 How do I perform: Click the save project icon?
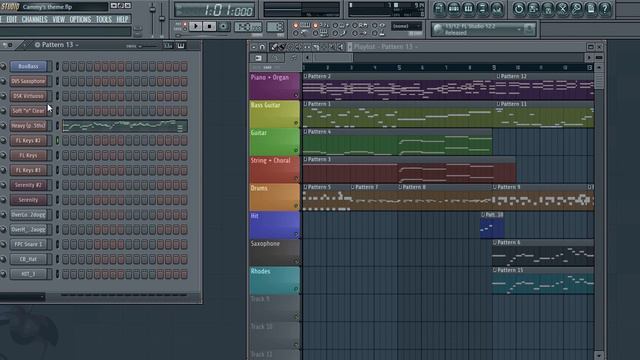533,9
